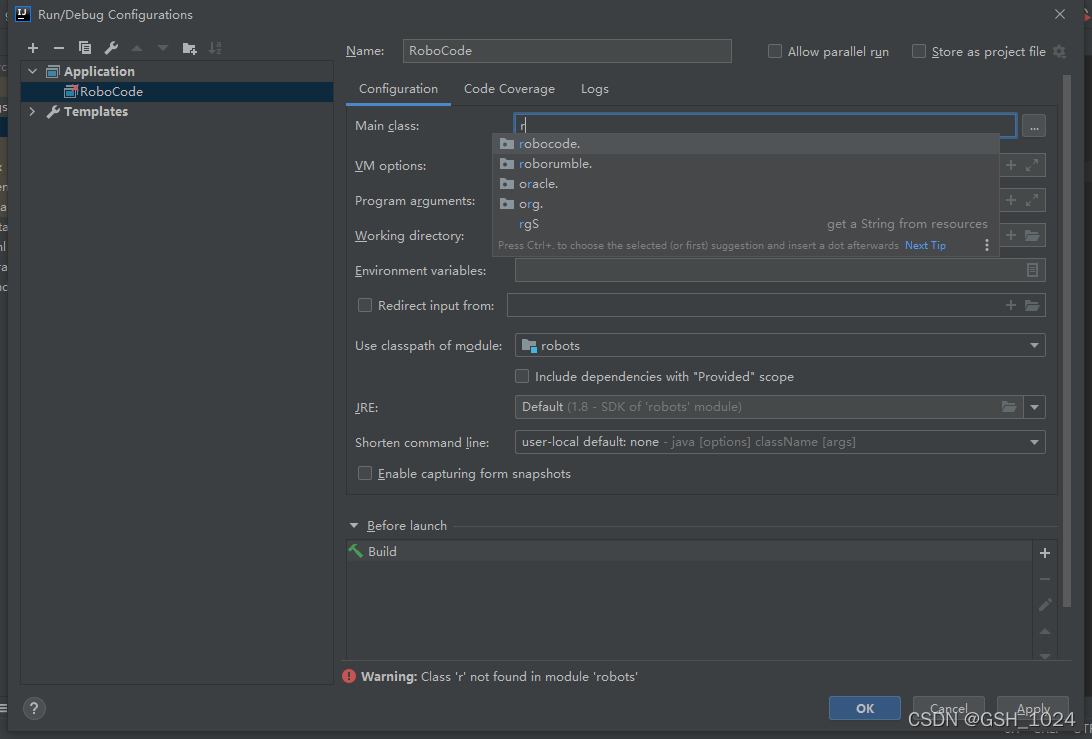This screenshot has width=1092, height=739.
Task: Click the Name input field
Action: pyautogui.click(x=567, y=51)
